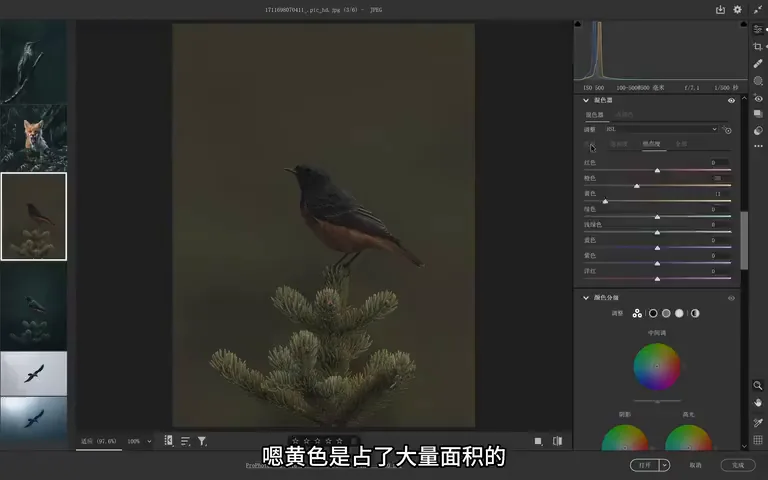Select the white-background flying bird thumbnail
Image resolution: width=768 pixels, height=480 pixels.
[x=33, y=373]
